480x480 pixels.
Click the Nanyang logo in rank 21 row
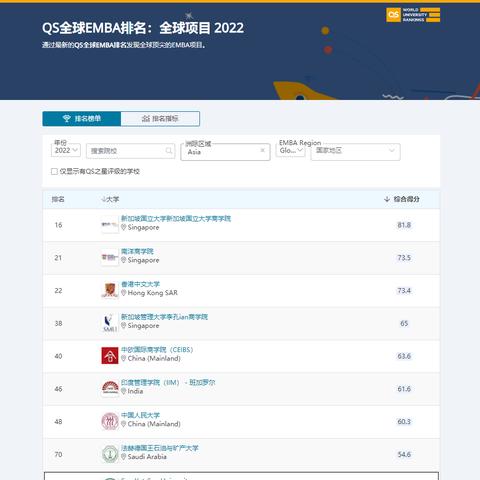[x=110, y=258]
